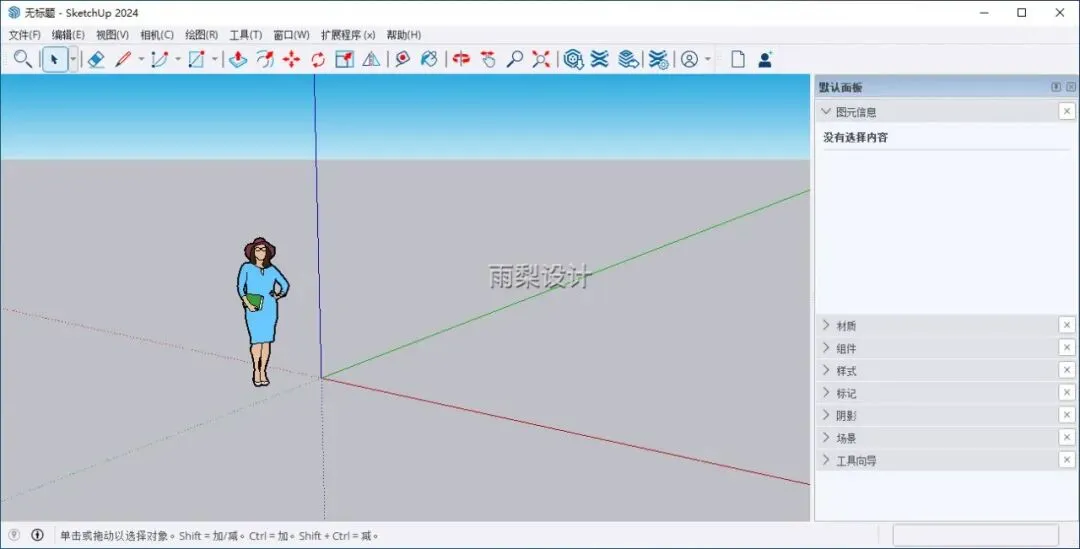Toggle auto-hide pin on 默认面板 tray
The height and width of the screenshot is (549, 1080).
(1056, 87)
